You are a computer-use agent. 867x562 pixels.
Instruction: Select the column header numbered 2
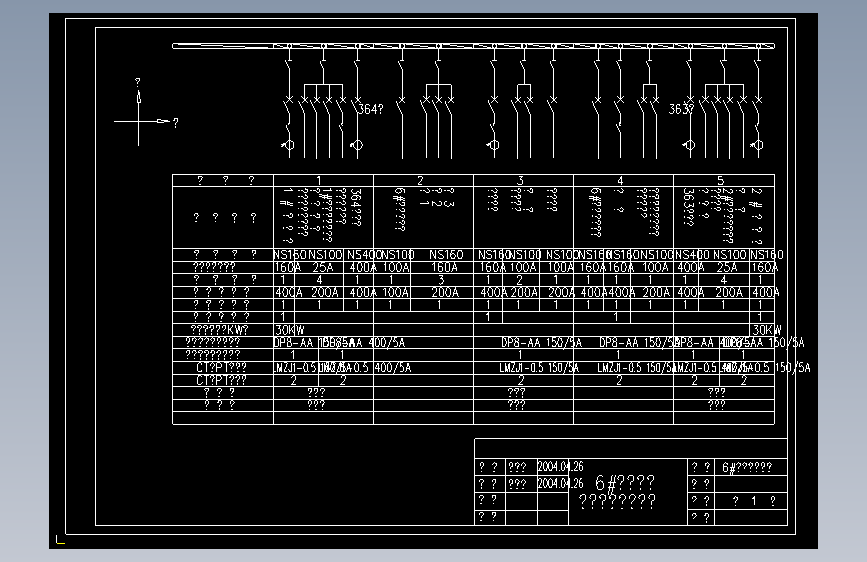click(420, 180)
